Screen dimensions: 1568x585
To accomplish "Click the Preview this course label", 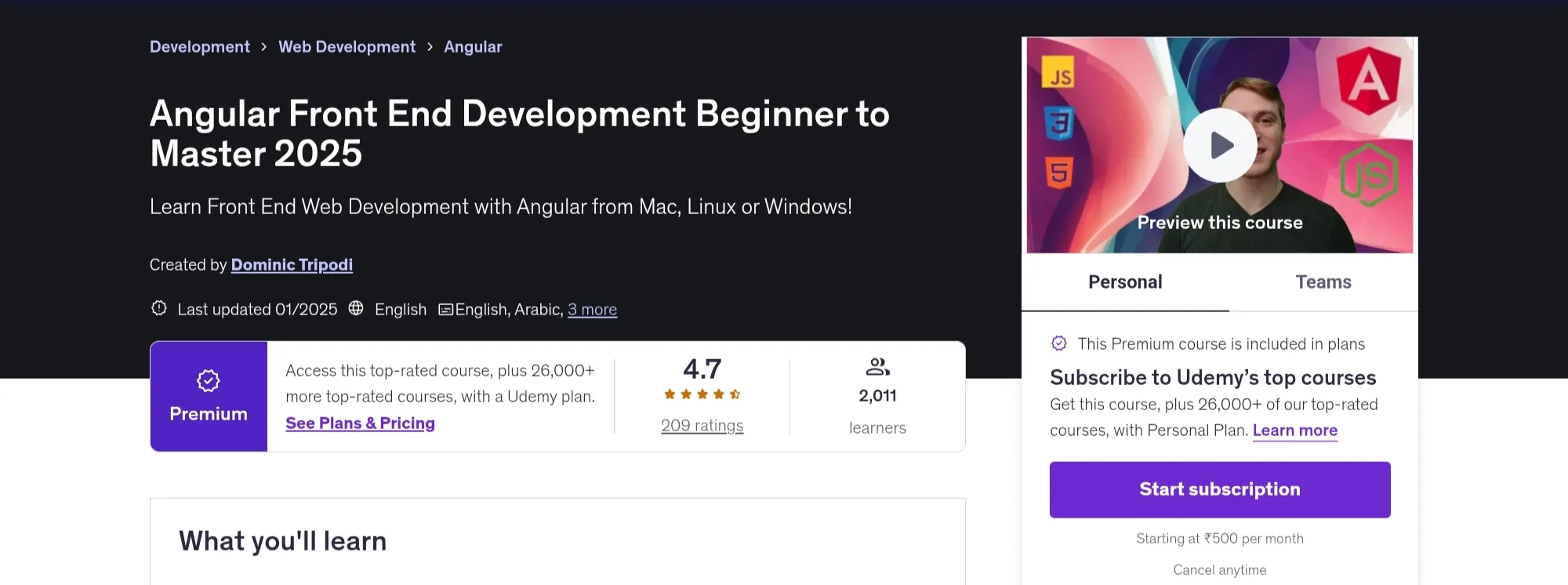I will [1220, 223].
